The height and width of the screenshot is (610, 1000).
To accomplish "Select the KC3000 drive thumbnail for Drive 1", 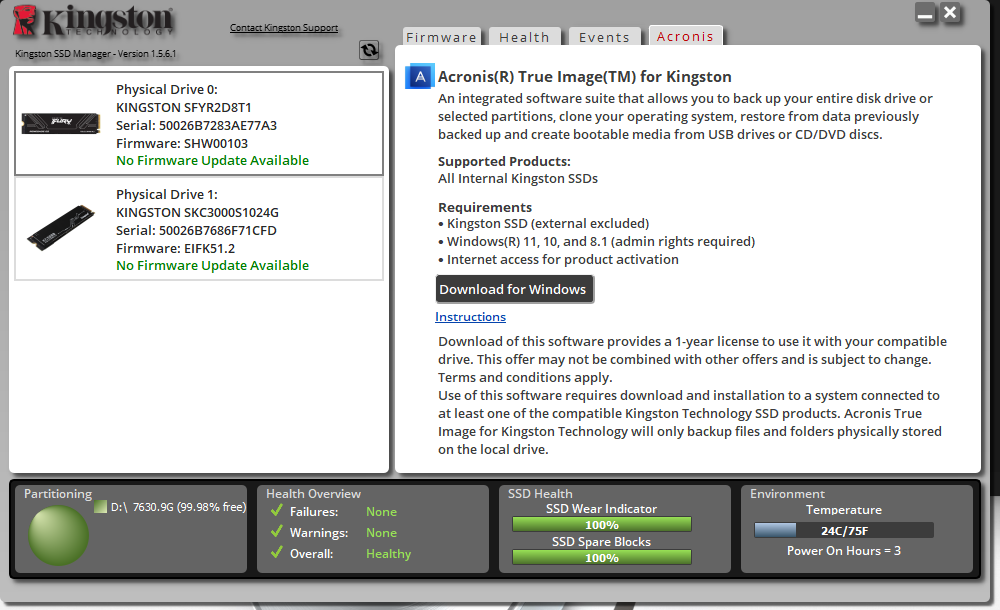I will click(x=61, y=228).
